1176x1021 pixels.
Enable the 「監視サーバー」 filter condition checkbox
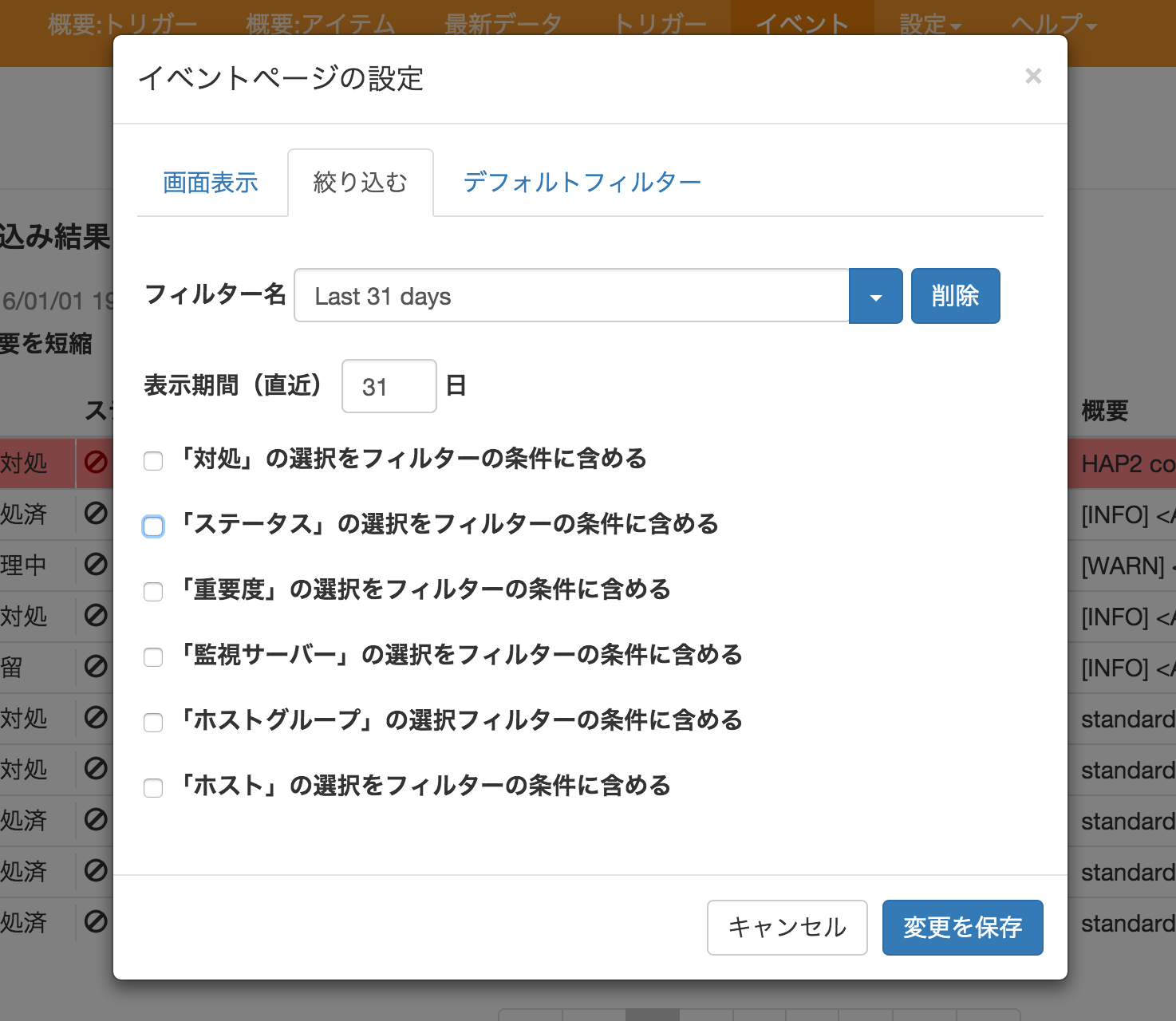(x=153, y=657)
